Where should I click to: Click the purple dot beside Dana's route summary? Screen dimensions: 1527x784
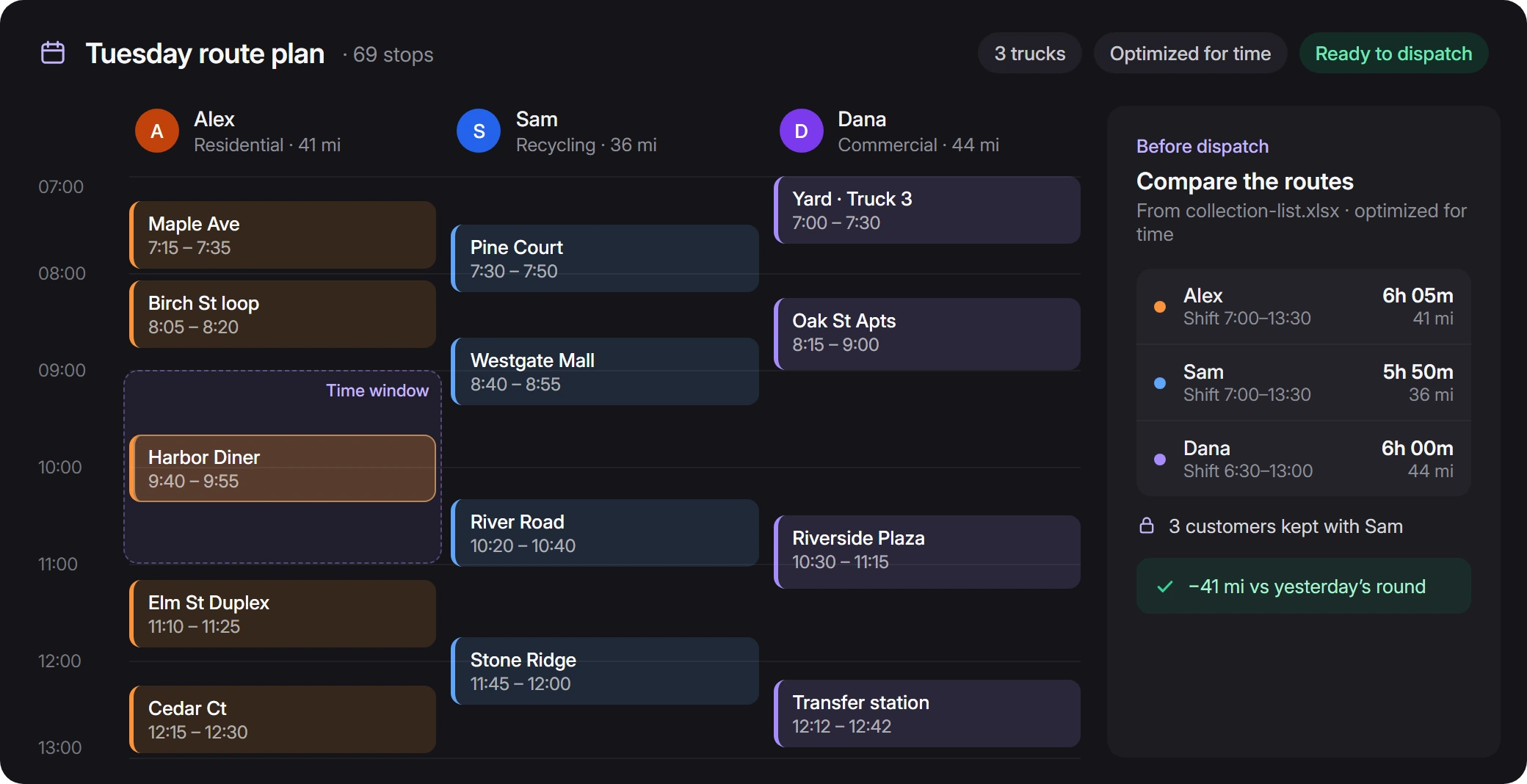tap(1160, 460)
